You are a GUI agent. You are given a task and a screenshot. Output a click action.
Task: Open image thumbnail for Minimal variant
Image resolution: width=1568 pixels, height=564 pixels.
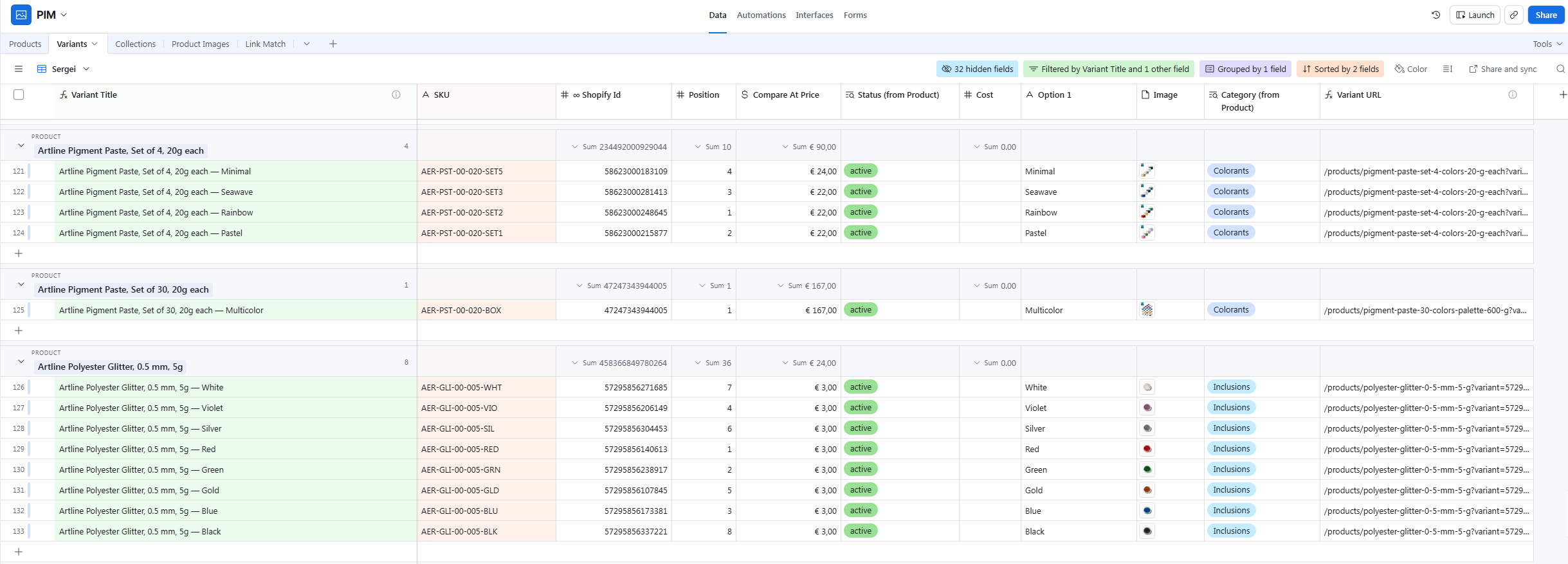click(x=1147, y=171)
